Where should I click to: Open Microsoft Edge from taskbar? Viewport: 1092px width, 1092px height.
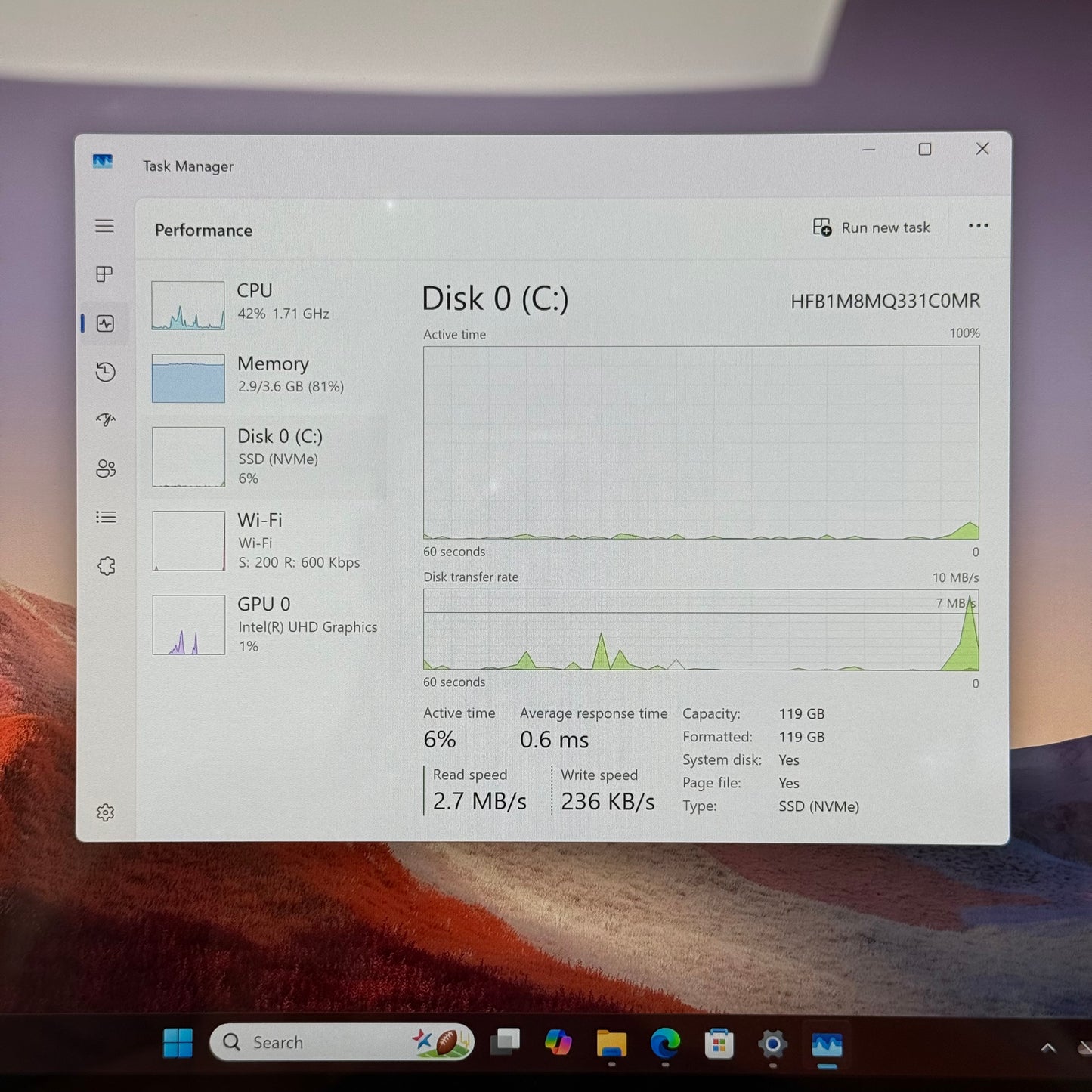(665, 1044)
